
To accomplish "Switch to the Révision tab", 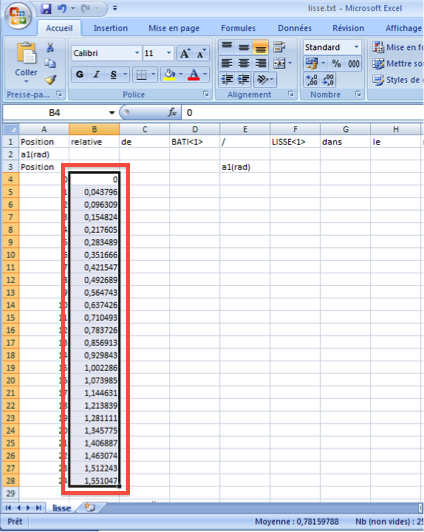I will (x=348, y=28).
